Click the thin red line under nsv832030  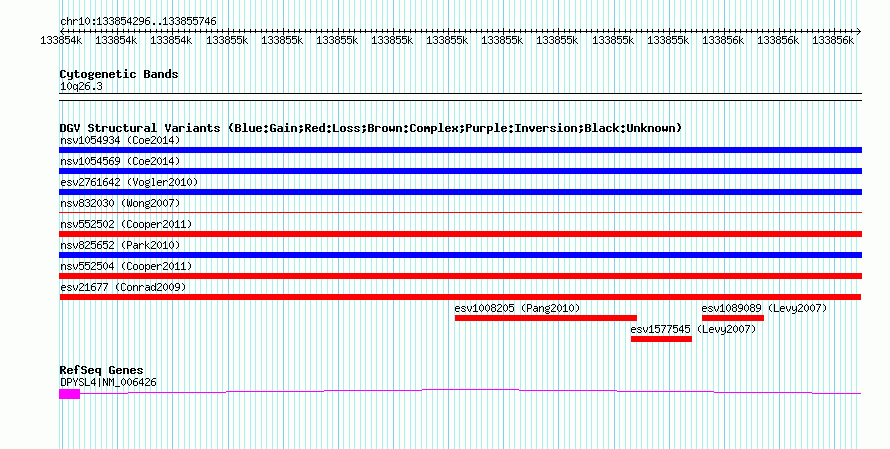[460, 213]
